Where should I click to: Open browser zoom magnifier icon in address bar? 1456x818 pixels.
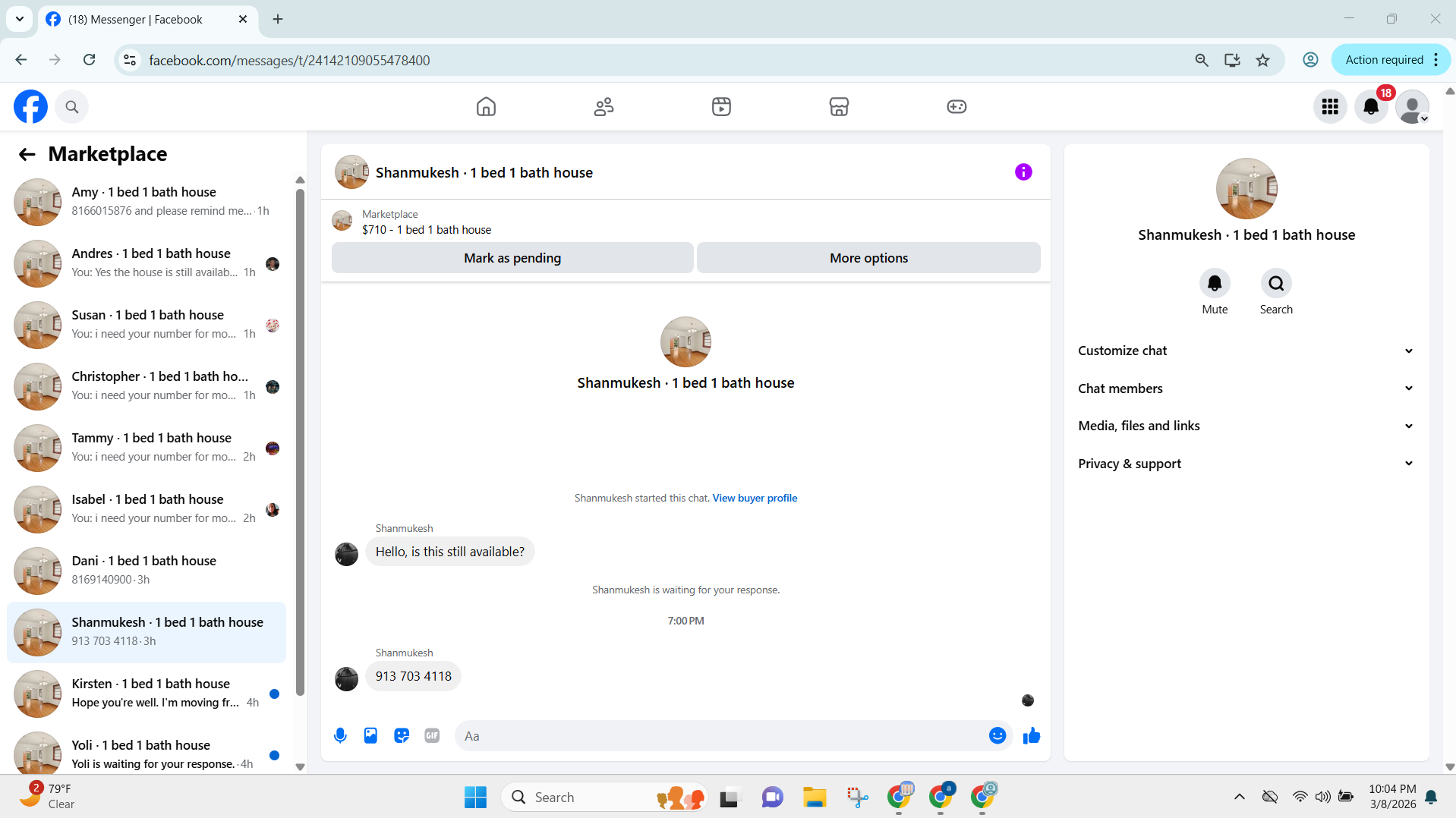(1201, 60)
